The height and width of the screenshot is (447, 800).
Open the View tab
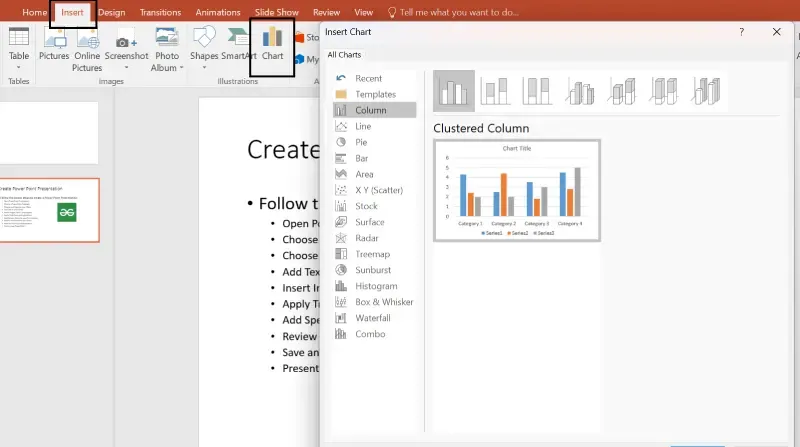363,12
